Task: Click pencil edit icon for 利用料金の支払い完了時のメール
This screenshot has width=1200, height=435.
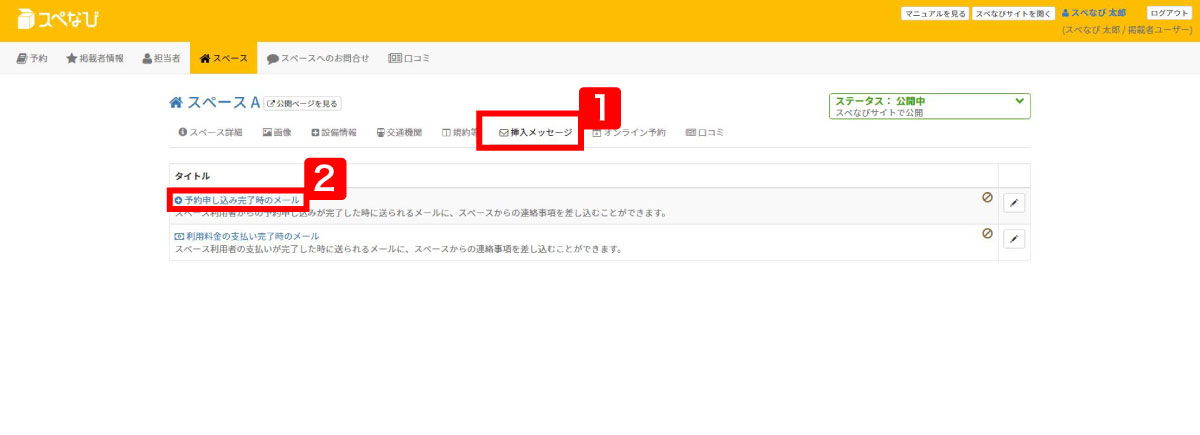Action: (x=1014, y=239)
